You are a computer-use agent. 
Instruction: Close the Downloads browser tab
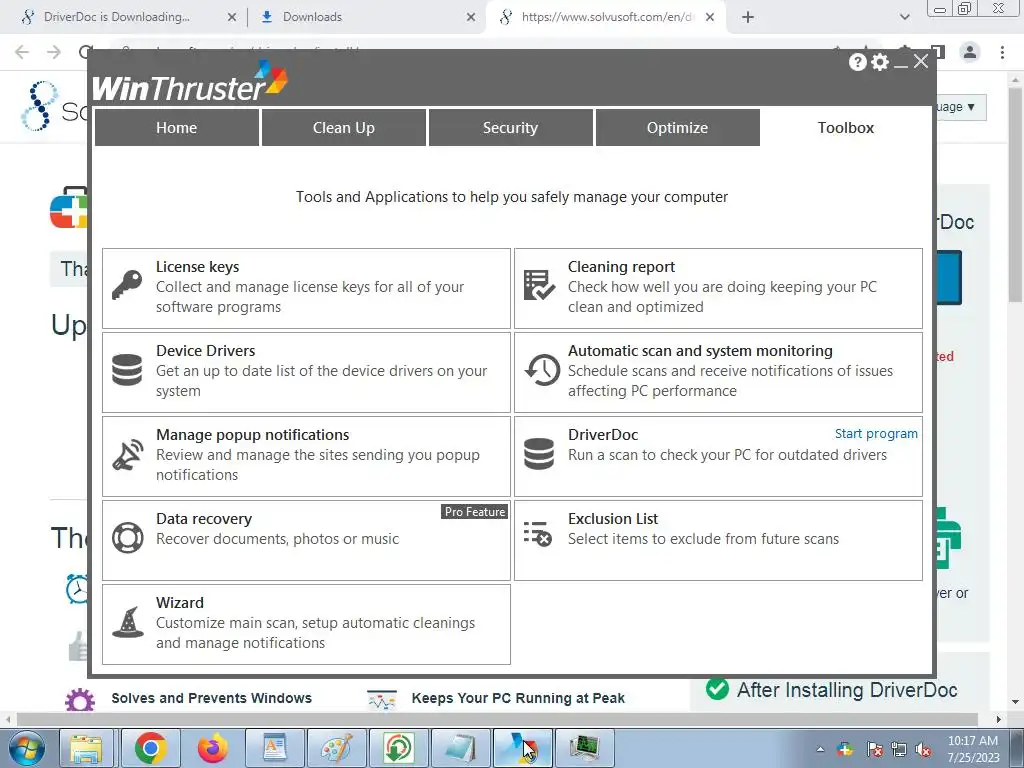[x=471, y=18]
